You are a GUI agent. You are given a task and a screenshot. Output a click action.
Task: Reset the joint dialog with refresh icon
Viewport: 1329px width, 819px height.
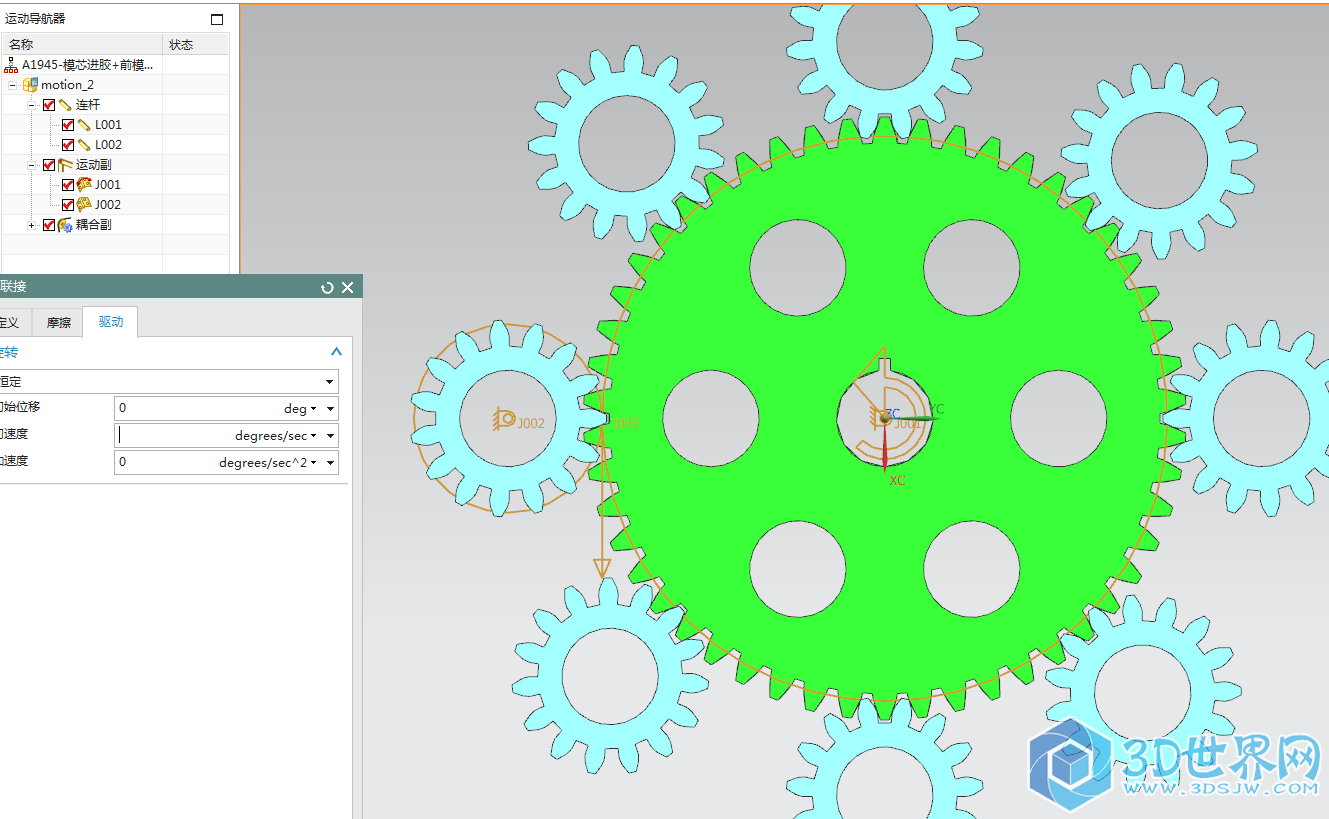coord(327,287)
